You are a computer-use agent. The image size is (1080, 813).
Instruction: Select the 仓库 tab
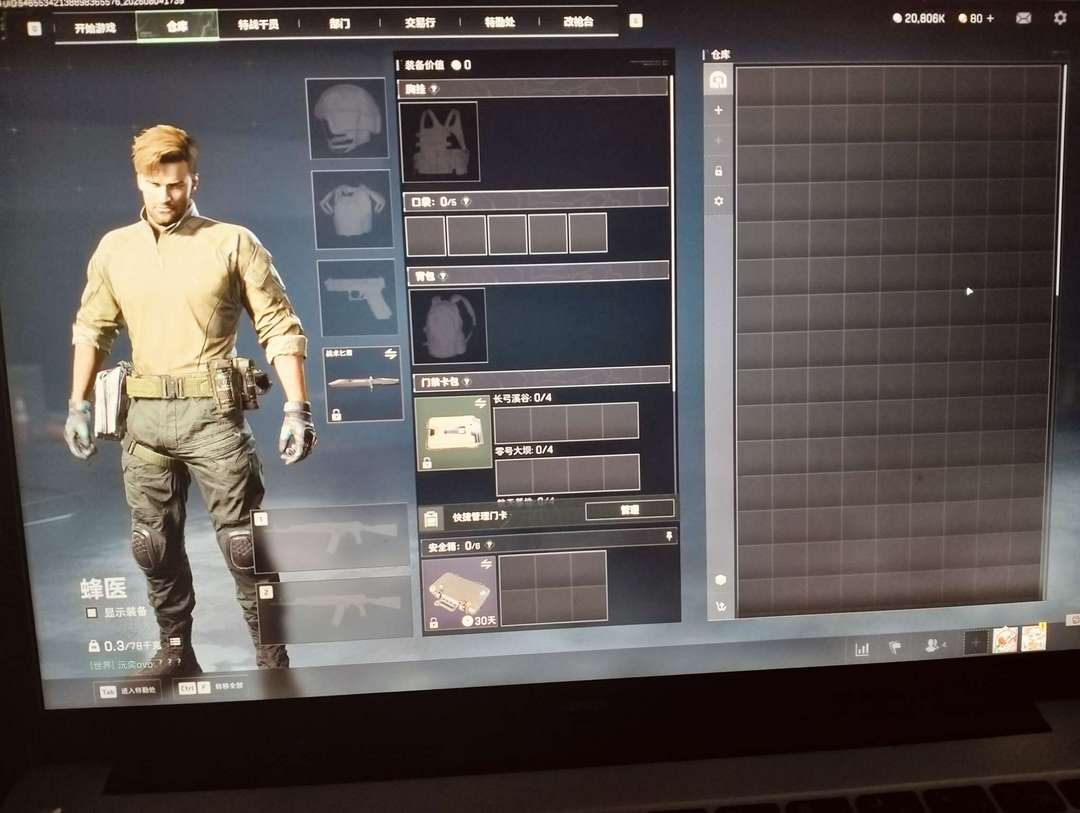coord(177,26)
